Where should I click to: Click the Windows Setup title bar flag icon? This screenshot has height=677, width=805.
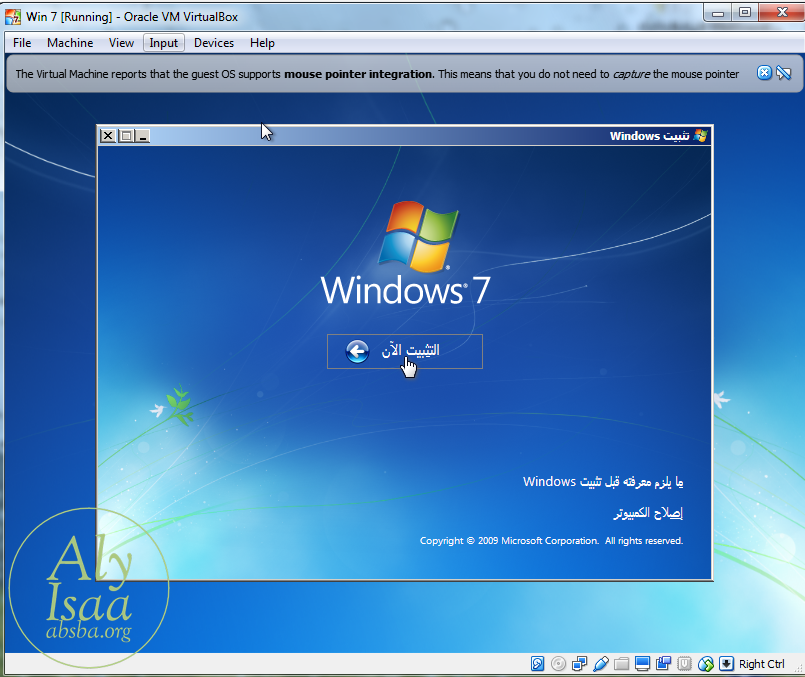pyautogui.click(x=701, y=136)
